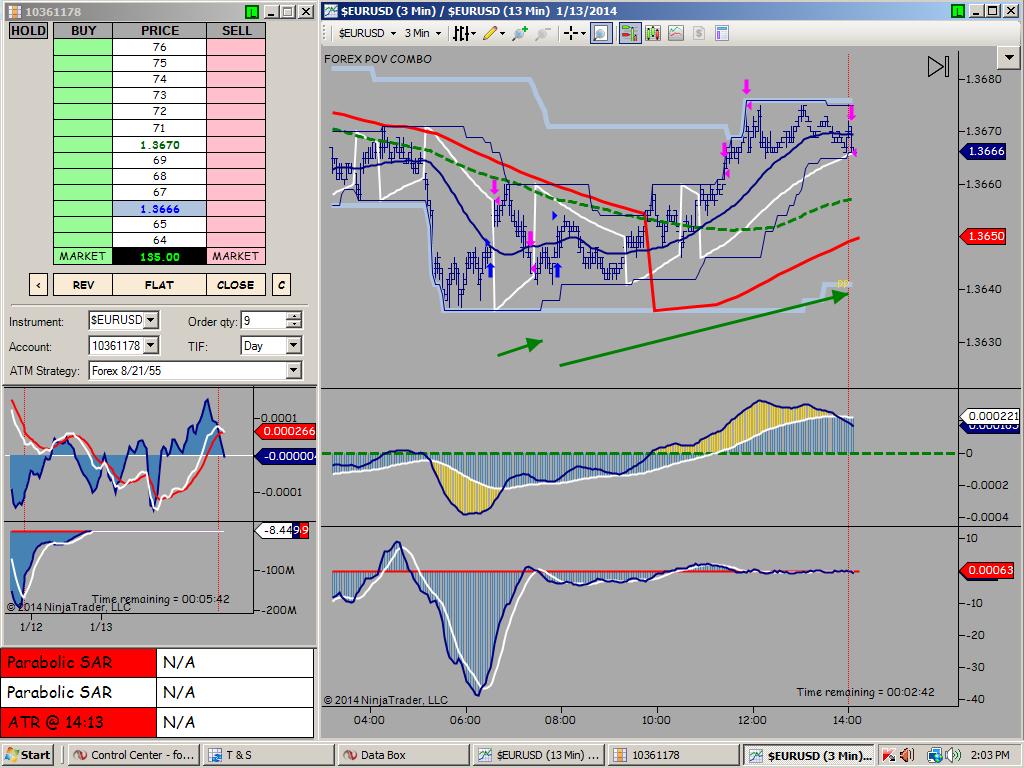This screenshot has height=768, width=1024.
Task: Click the 2:03 PM system clock
Action: point(989,755)
